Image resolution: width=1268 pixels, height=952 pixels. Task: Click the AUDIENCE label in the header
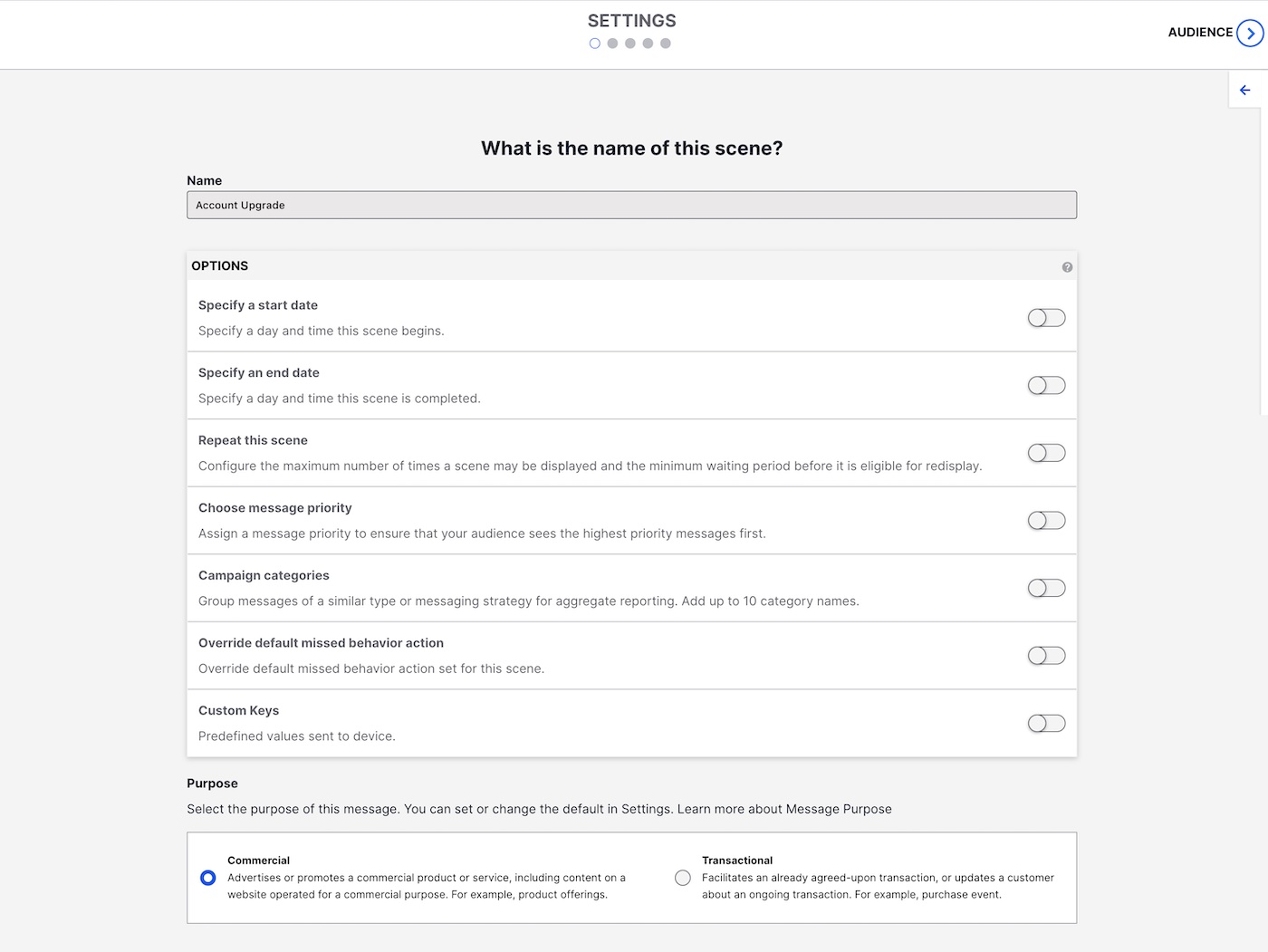1200,33
